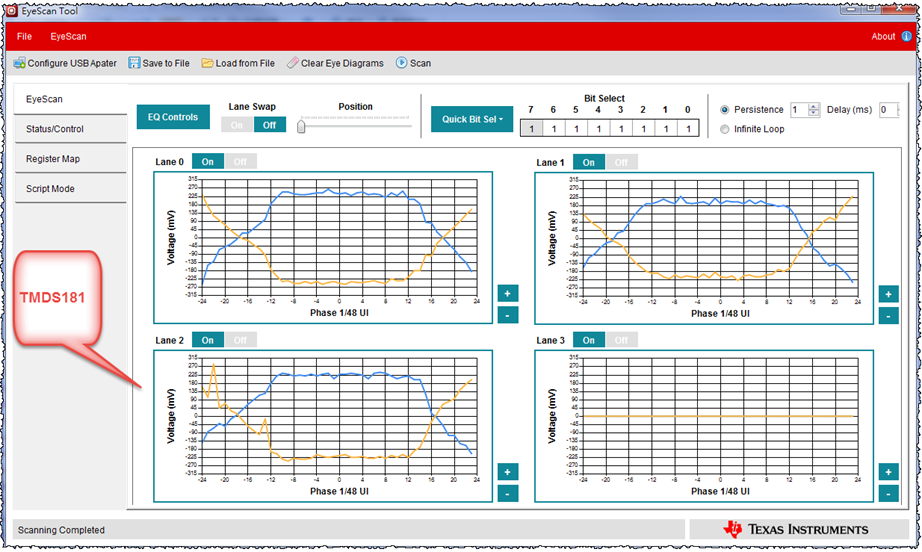Zoom out Lane 3 plot with minus

tap(888, 494)
